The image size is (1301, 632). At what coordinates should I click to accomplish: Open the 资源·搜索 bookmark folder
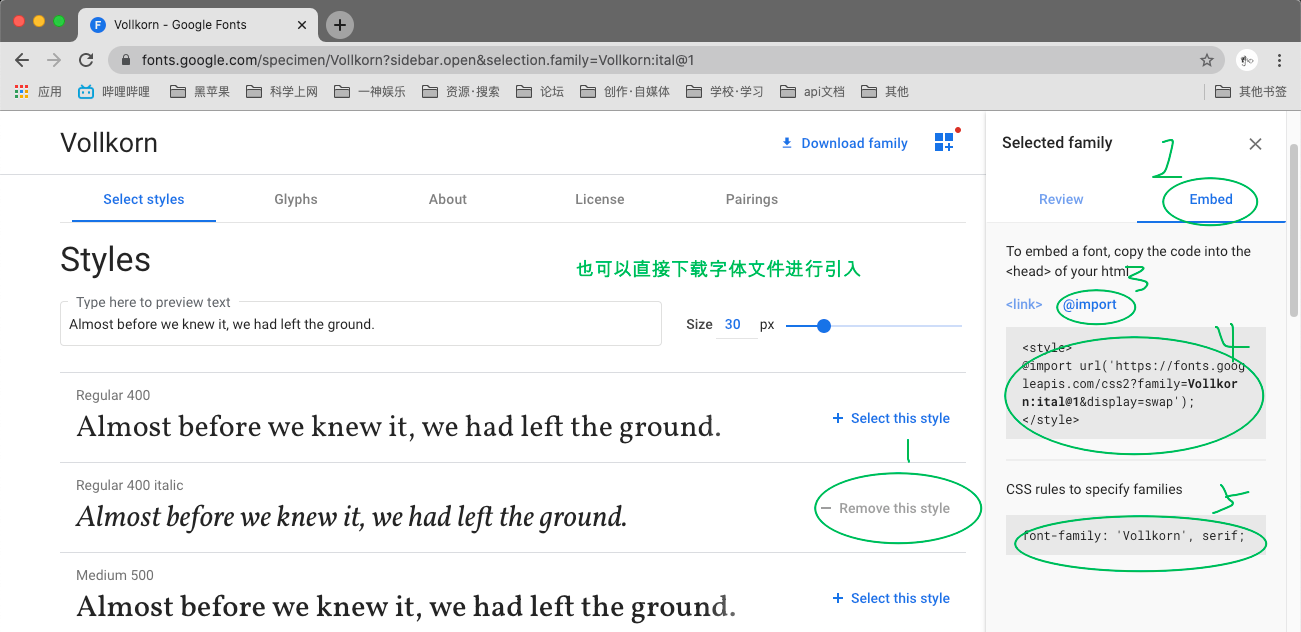[461, 92]
